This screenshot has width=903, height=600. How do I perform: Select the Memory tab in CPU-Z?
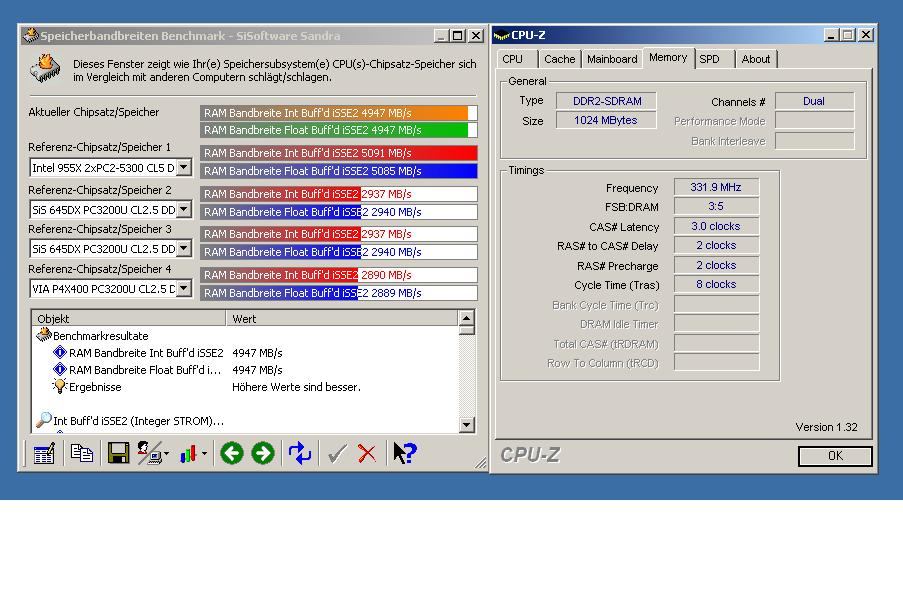point(668,58)
